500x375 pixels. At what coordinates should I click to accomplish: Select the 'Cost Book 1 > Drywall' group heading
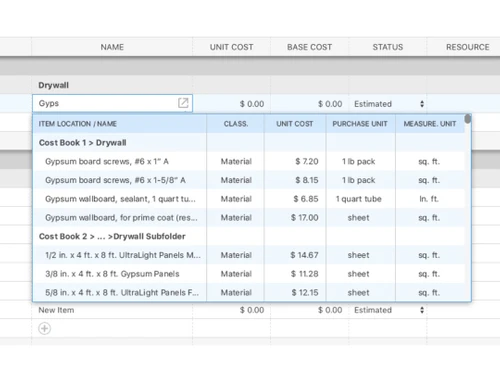(x=82, y=143)
